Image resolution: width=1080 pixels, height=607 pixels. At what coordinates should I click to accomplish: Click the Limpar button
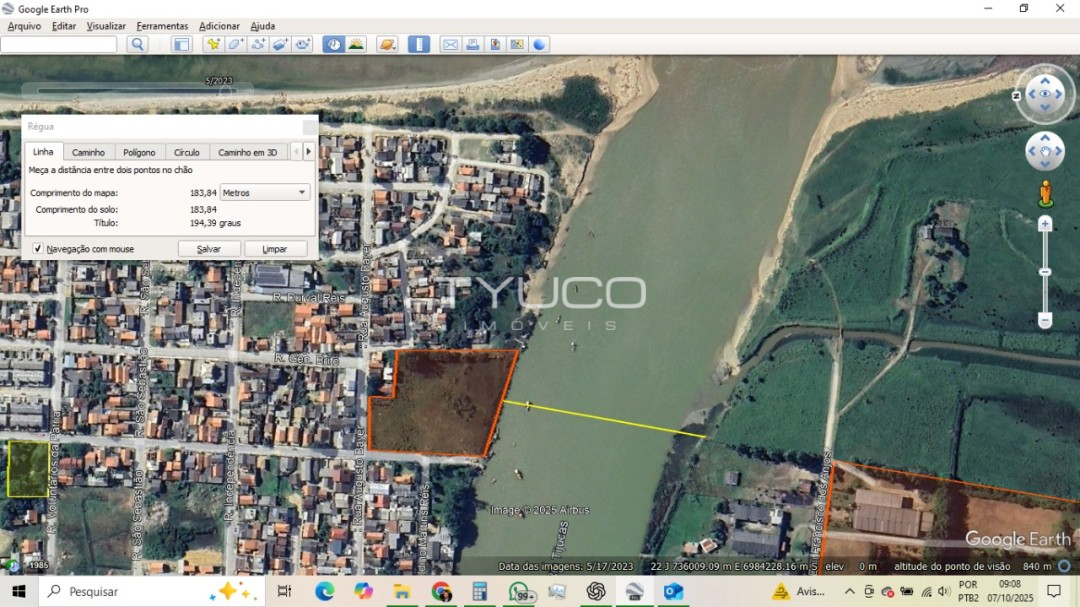[275, 249]
